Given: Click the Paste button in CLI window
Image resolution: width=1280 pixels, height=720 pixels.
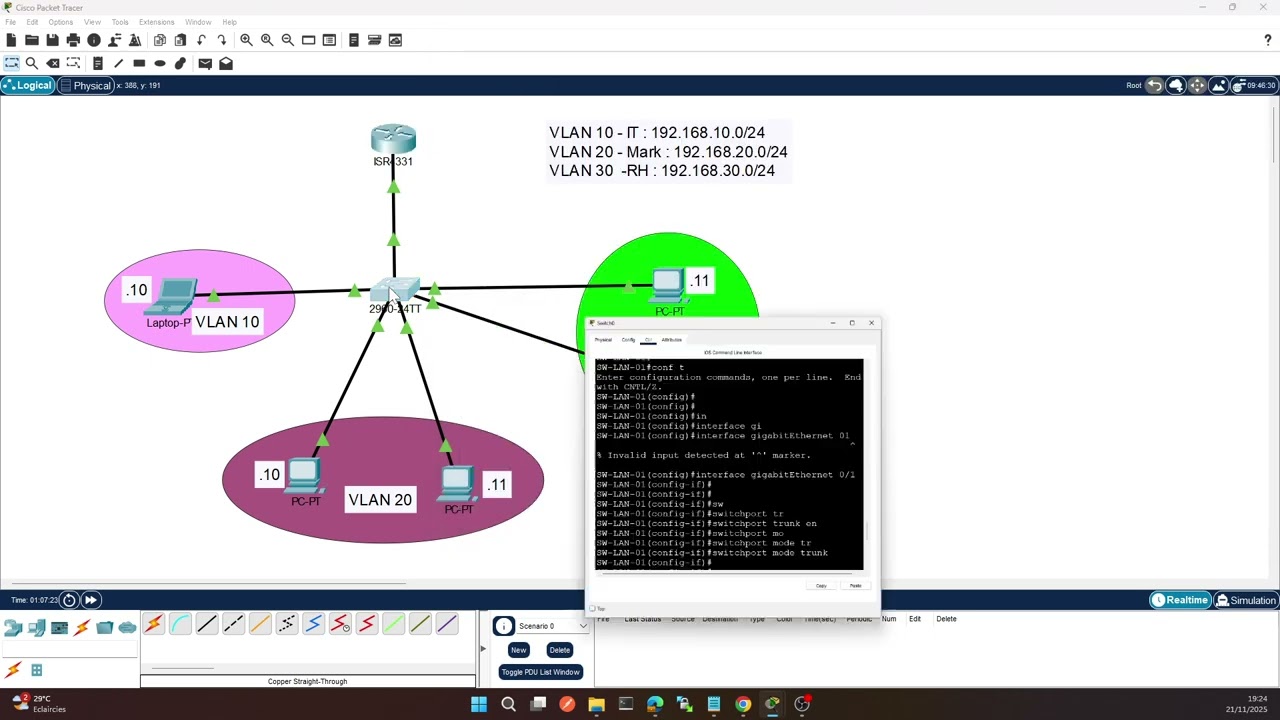Looking at the screenshot, I should pyautogui.click(x=855, y=586).
